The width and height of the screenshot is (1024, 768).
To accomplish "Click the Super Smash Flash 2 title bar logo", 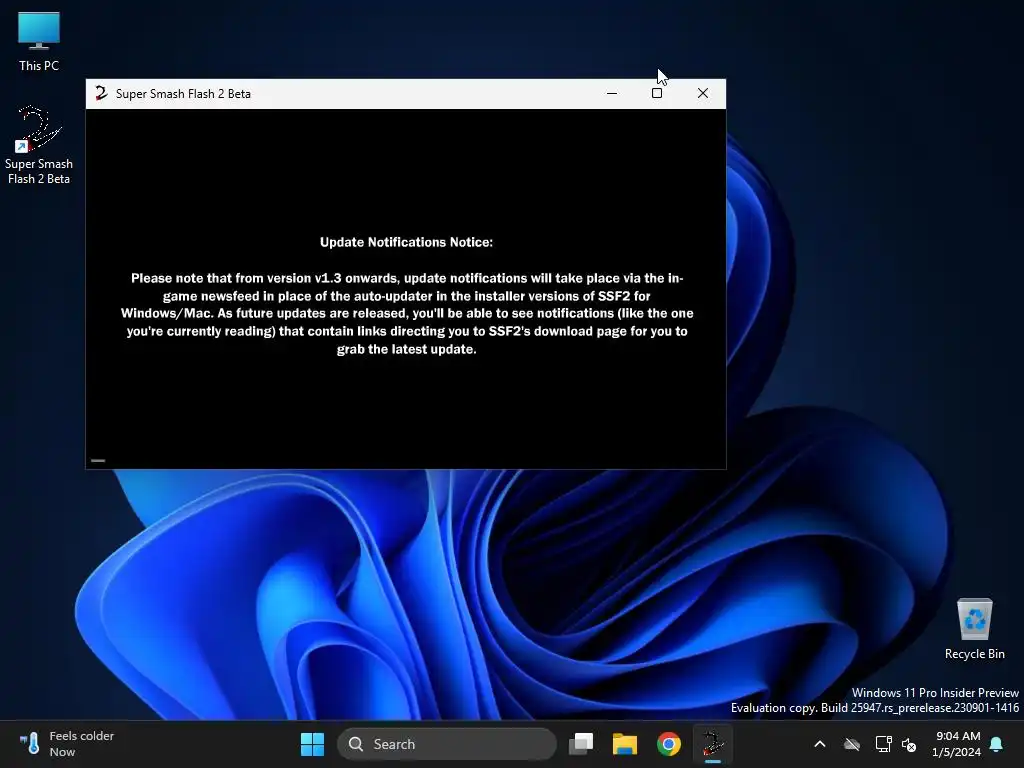I will point(101,93).
